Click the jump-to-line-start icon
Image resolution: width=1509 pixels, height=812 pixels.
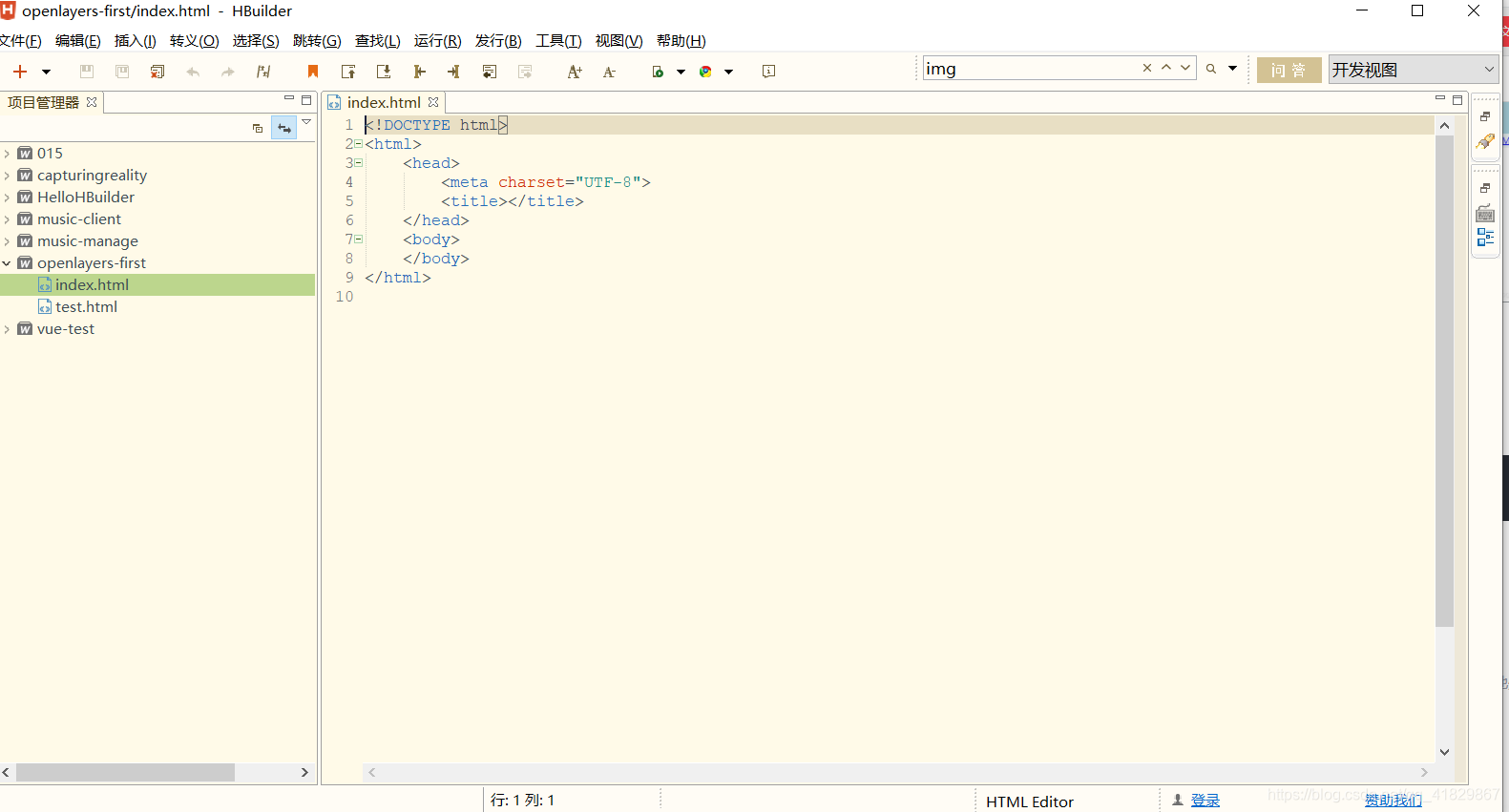[419, 72]
